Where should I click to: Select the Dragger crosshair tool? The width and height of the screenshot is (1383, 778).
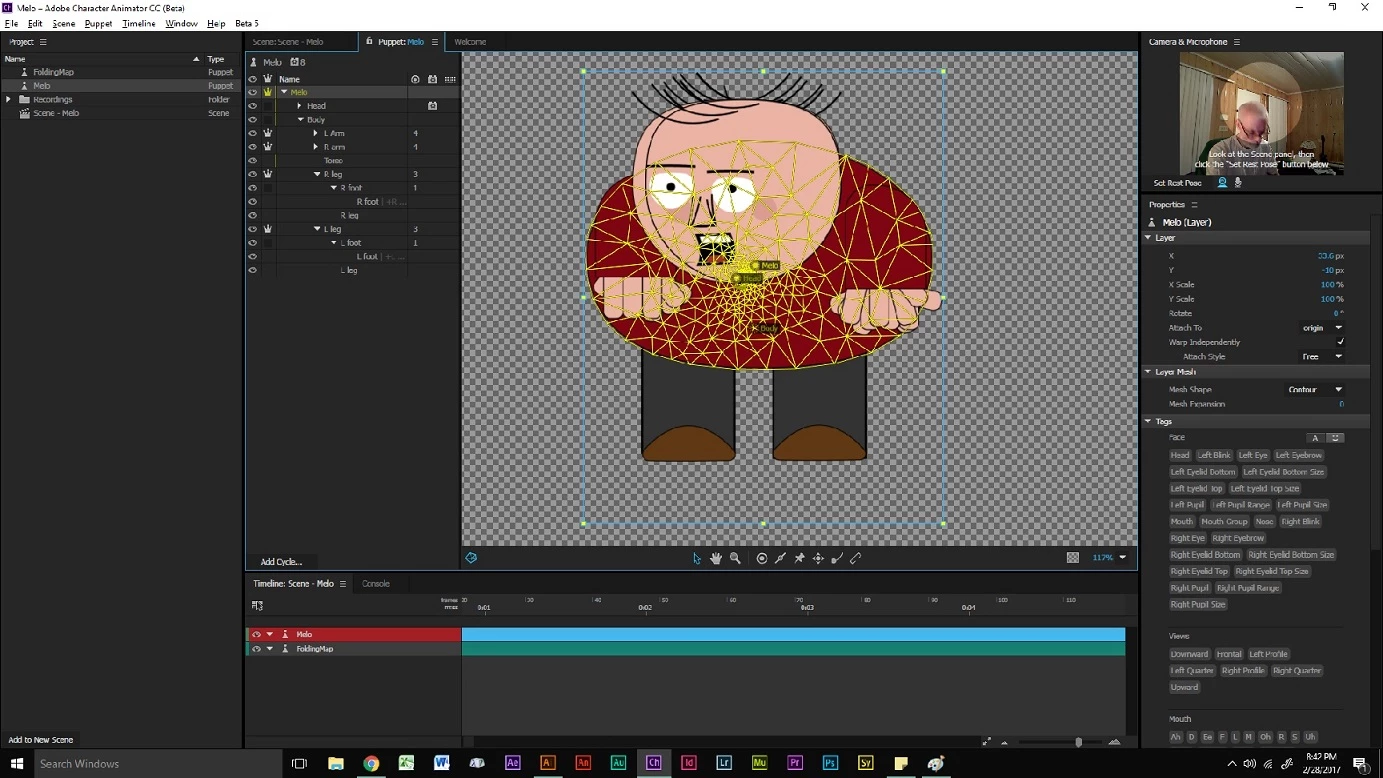click(818, 558)
